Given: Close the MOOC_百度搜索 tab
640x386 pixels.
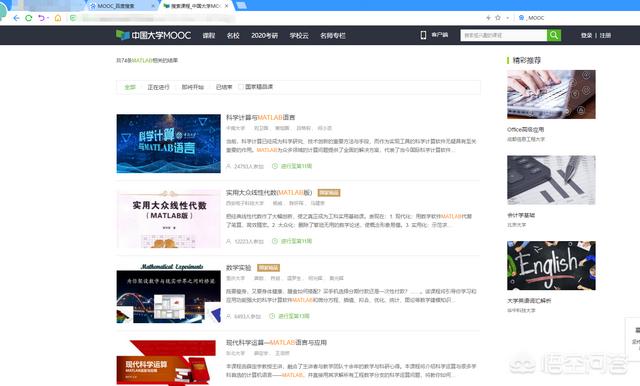Looking at the screenshot, I should [153, 6].
